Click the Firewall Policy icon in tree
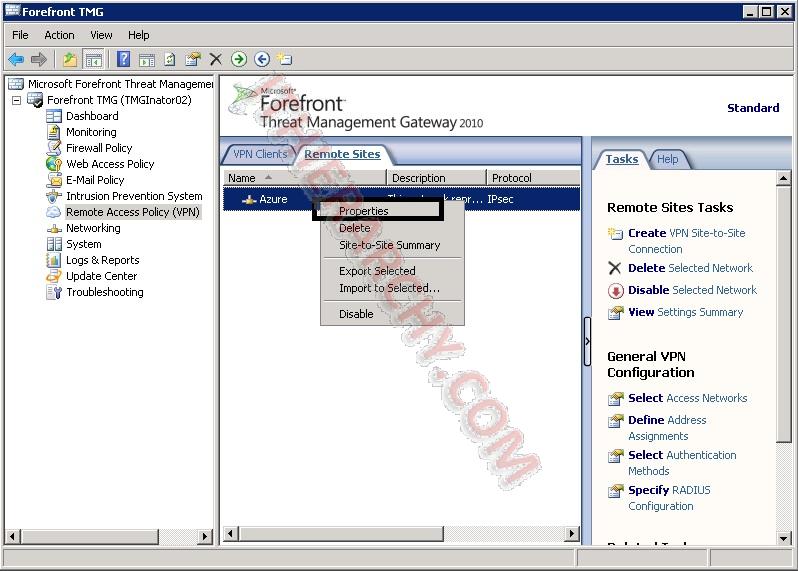Screen dimensions: 798x571 [54, 148]
